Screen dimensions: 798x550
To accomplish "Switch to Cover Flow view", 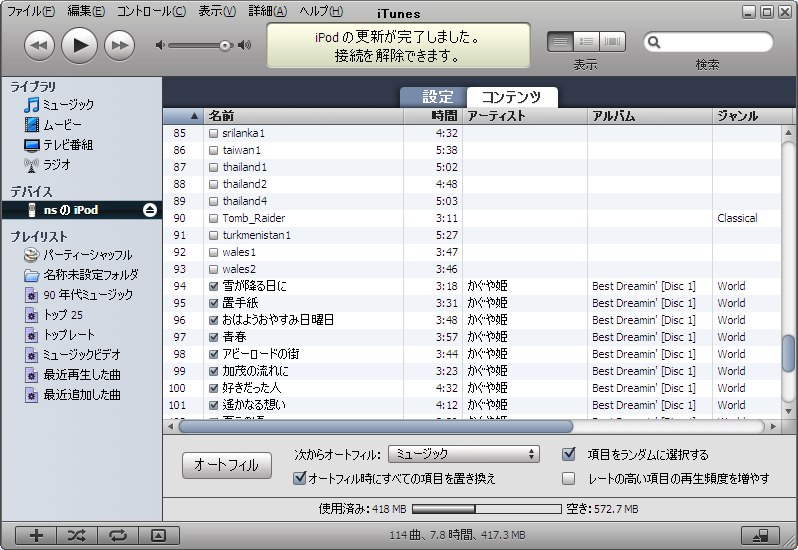I will 612,42.
